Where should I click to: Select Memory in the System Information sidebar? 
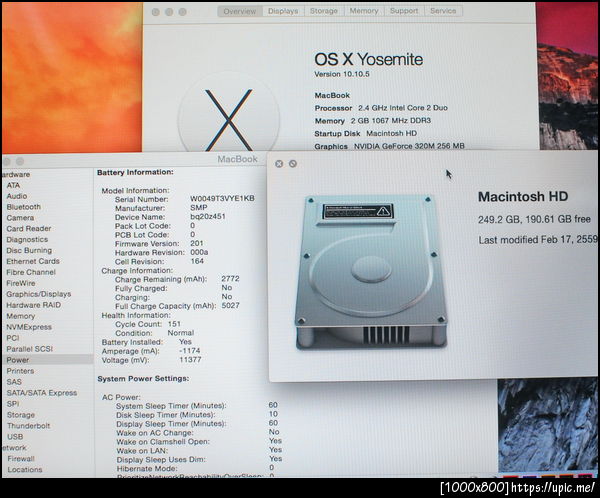click(21, 316)
